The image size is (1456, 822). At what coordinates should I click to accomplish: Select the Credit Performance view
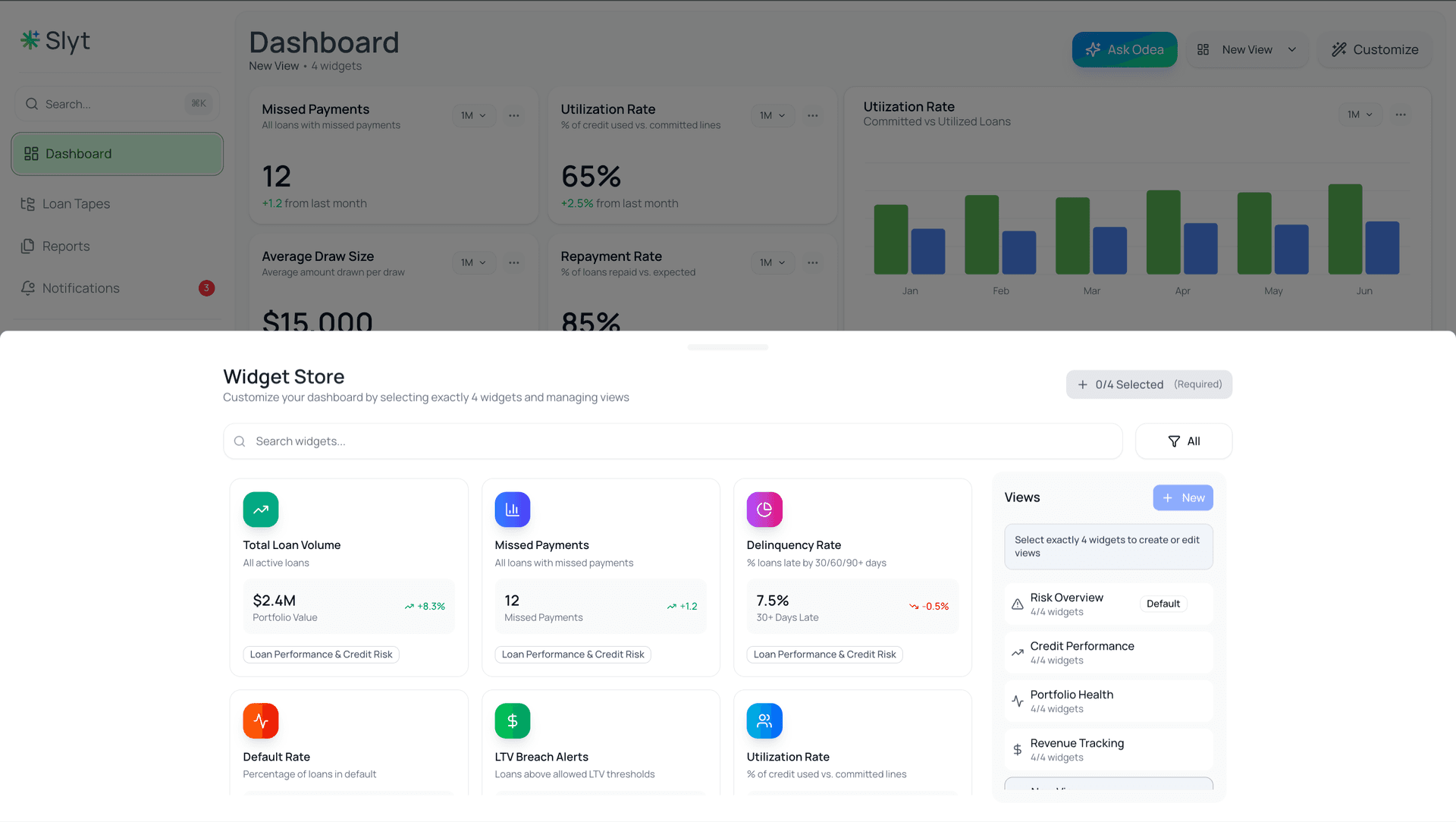point(1109,653)
